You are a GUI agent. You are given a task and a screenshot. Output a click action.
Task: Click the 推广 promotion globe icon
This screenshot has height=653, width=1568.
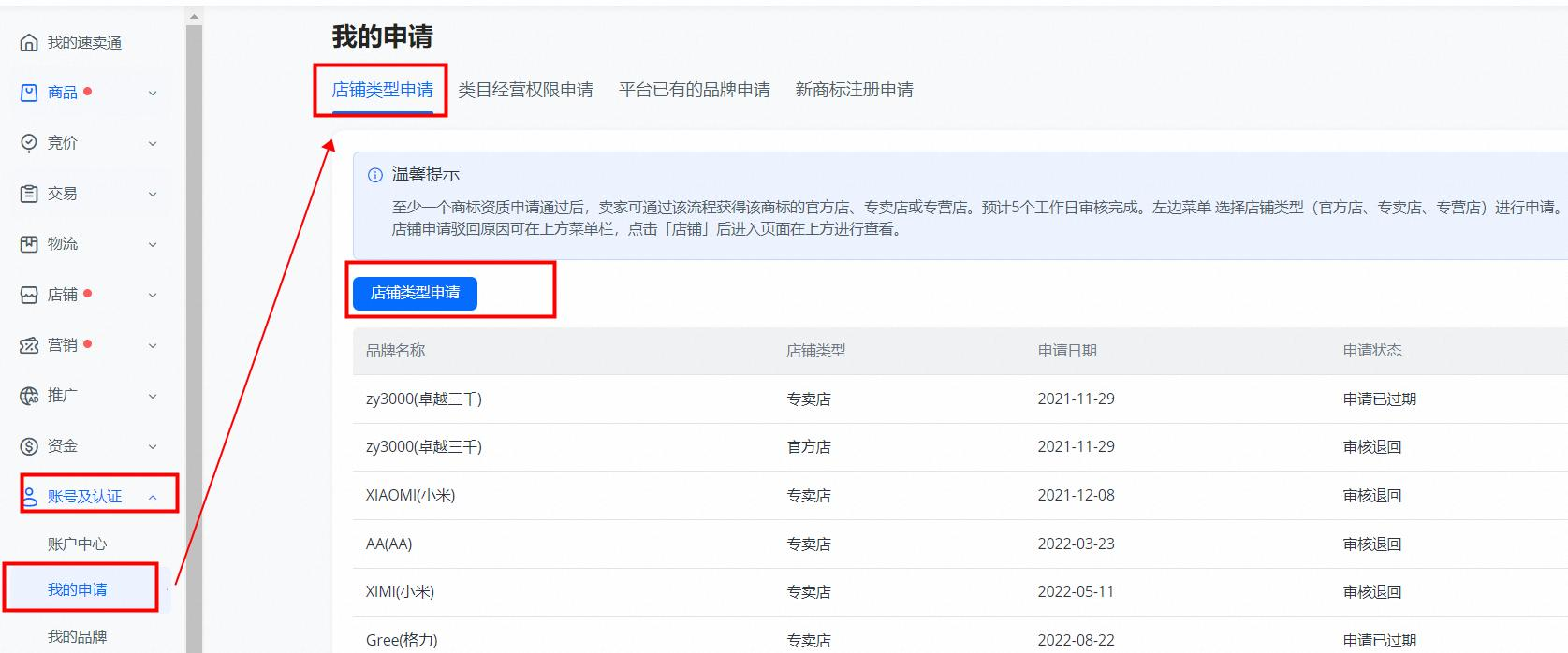click(29, 396)
